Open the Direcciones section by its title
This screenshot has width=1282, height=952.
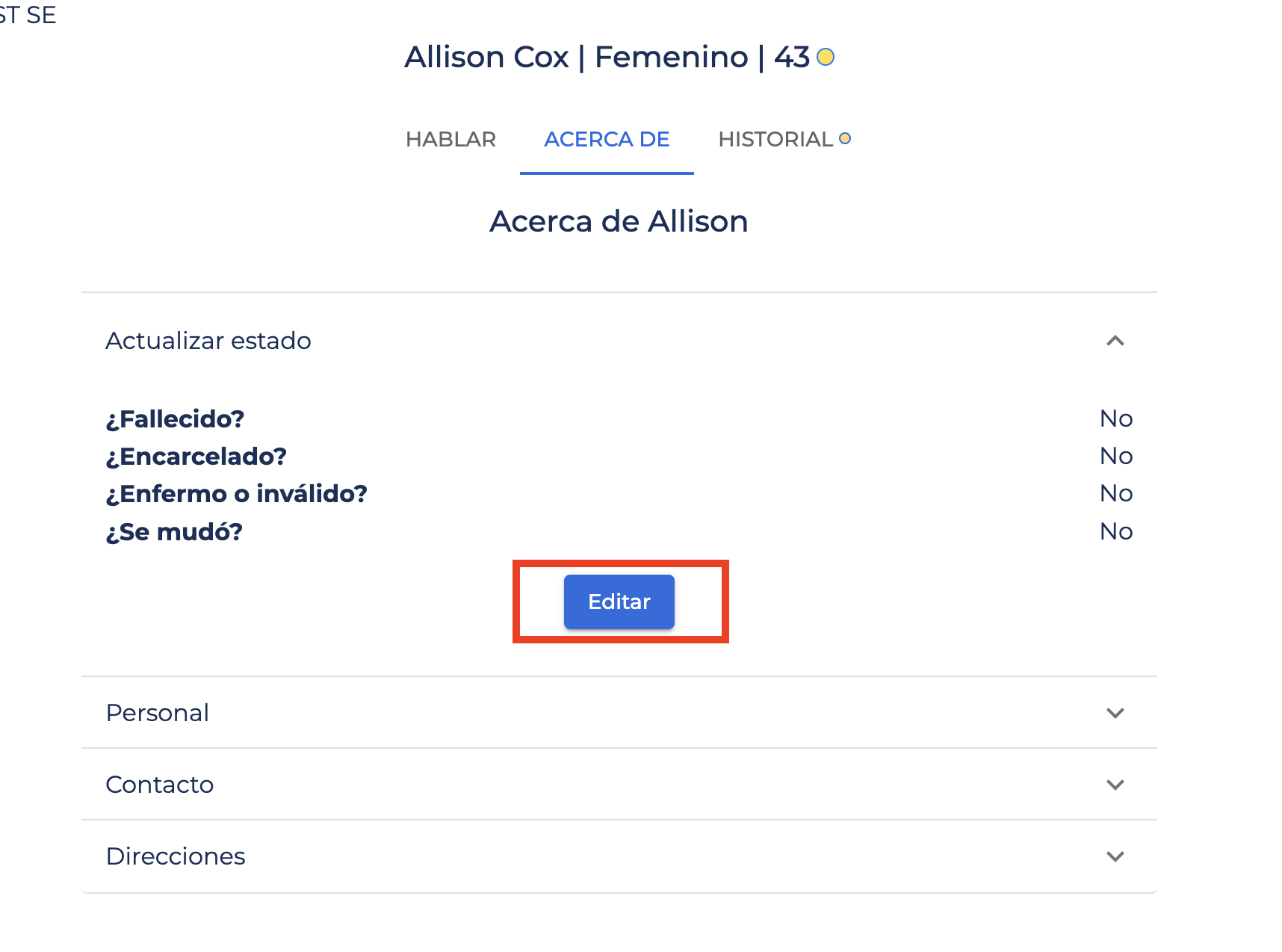pos(176,856)
